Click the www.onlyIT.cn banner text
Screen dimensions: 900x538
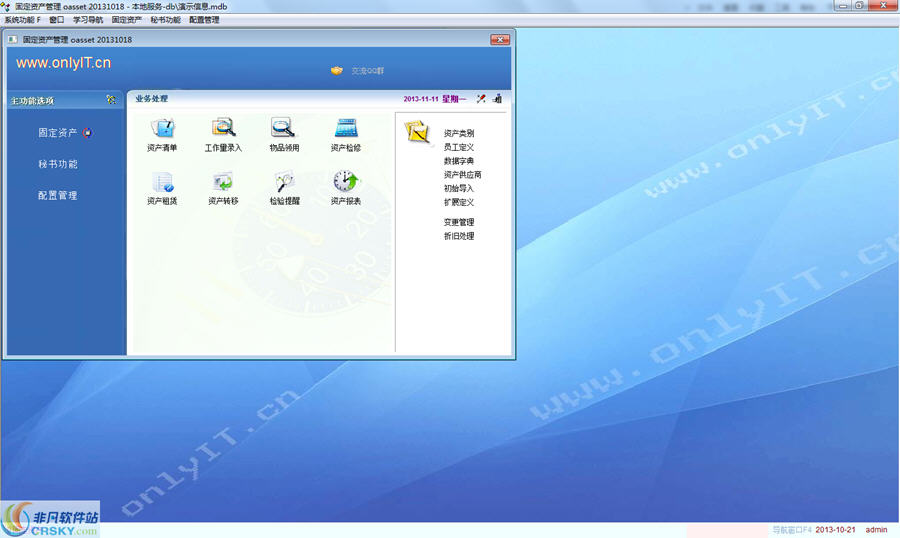click(x=63, y=63)
